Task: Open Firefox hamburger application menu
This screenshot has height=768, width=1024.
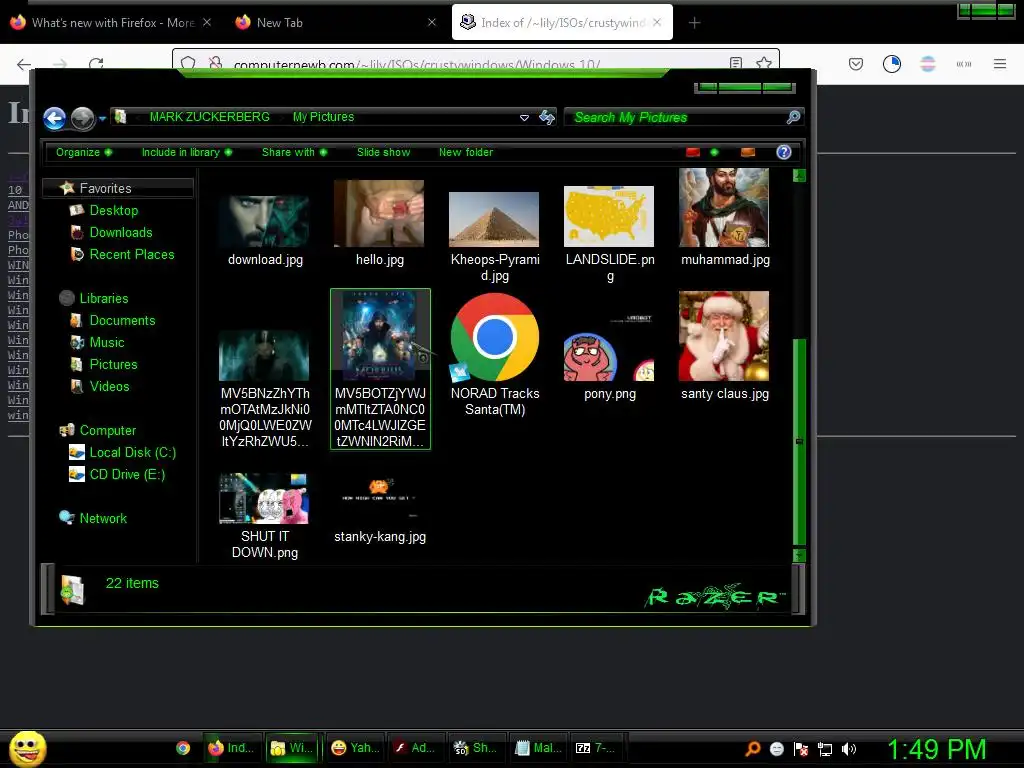Action: point(1000,64)
